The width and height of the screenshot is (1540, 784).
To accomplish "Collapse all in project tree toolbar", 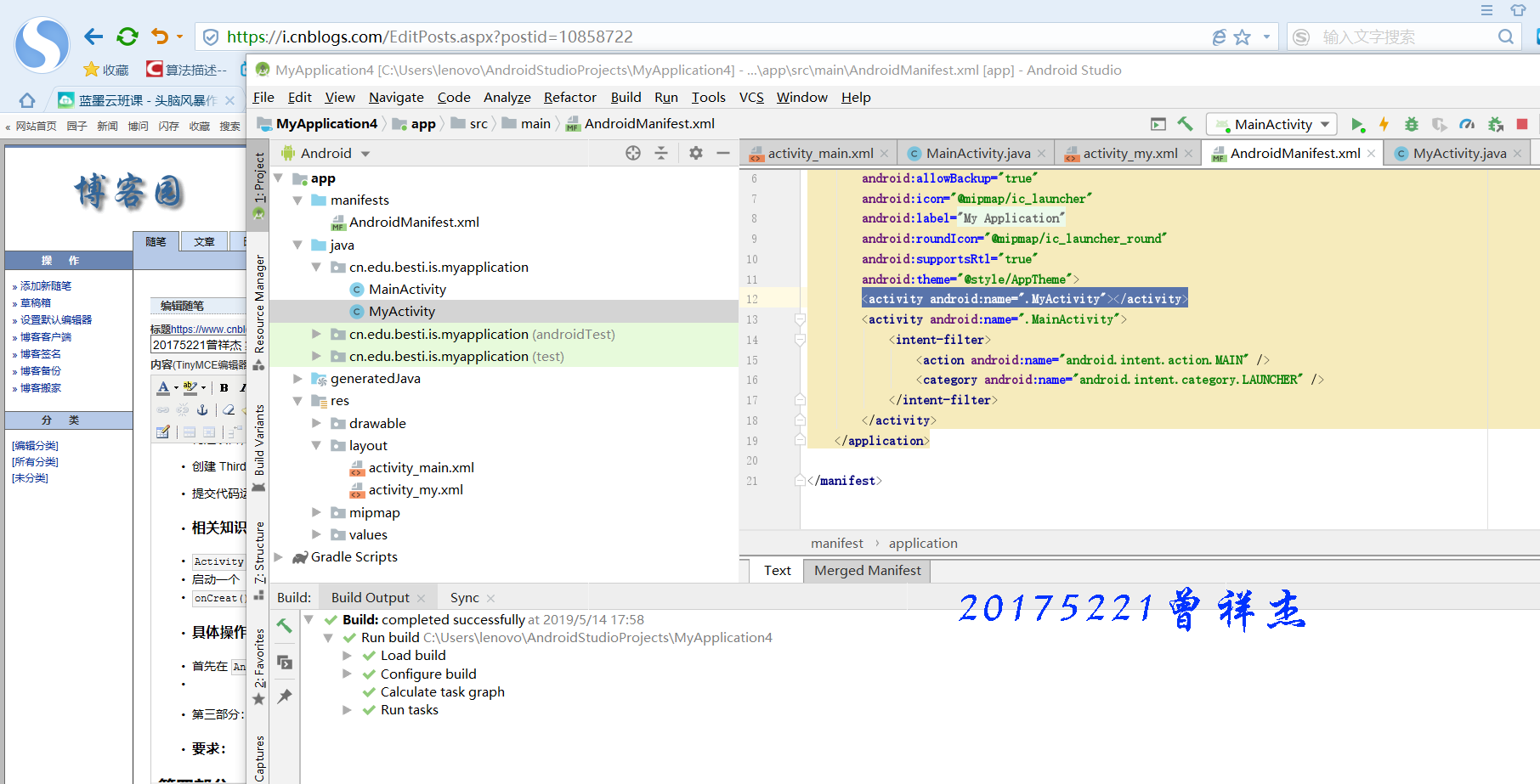I will click(661, 153).
